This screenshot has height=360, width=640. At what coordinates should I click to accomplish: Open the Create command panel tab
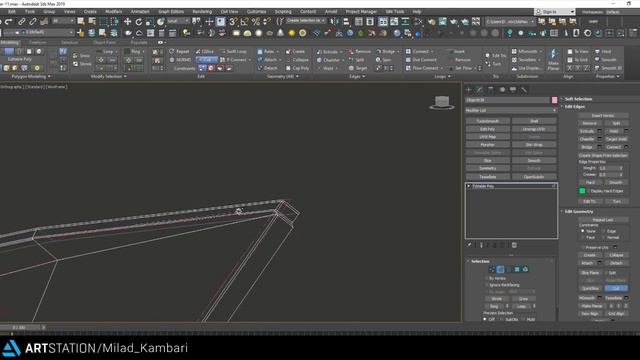click(x=469, y=89)
